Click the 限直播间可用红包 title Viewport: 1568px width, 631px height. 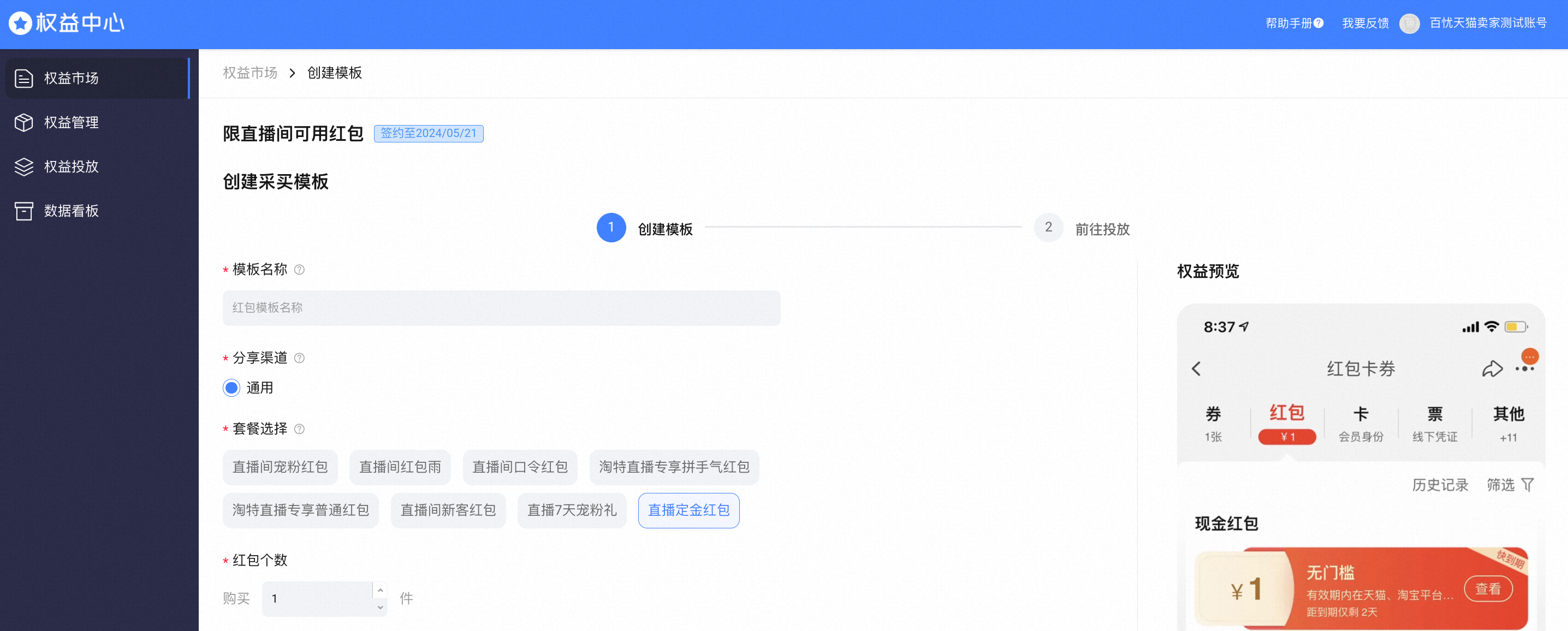pos(293,134)
